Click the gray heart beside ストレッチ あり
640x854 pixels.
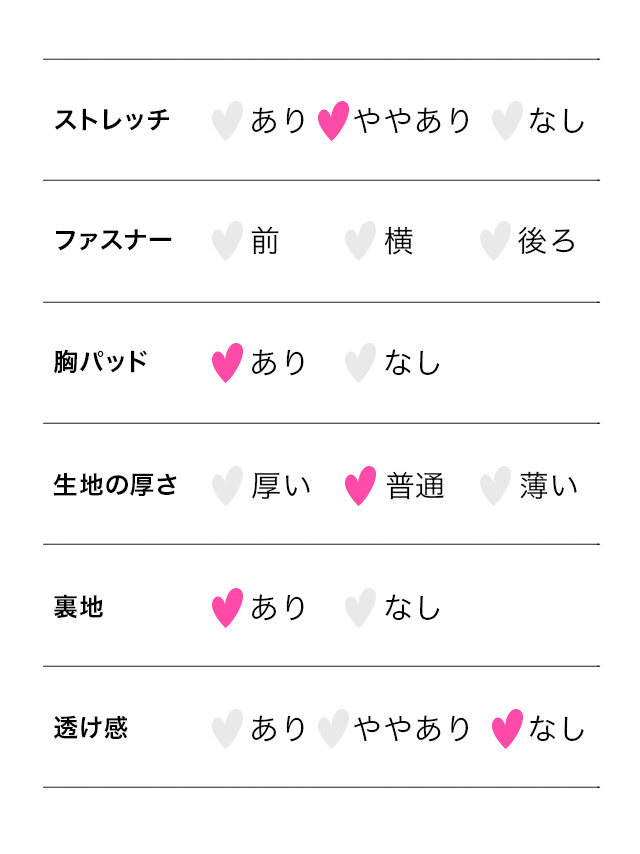(227, 121)
